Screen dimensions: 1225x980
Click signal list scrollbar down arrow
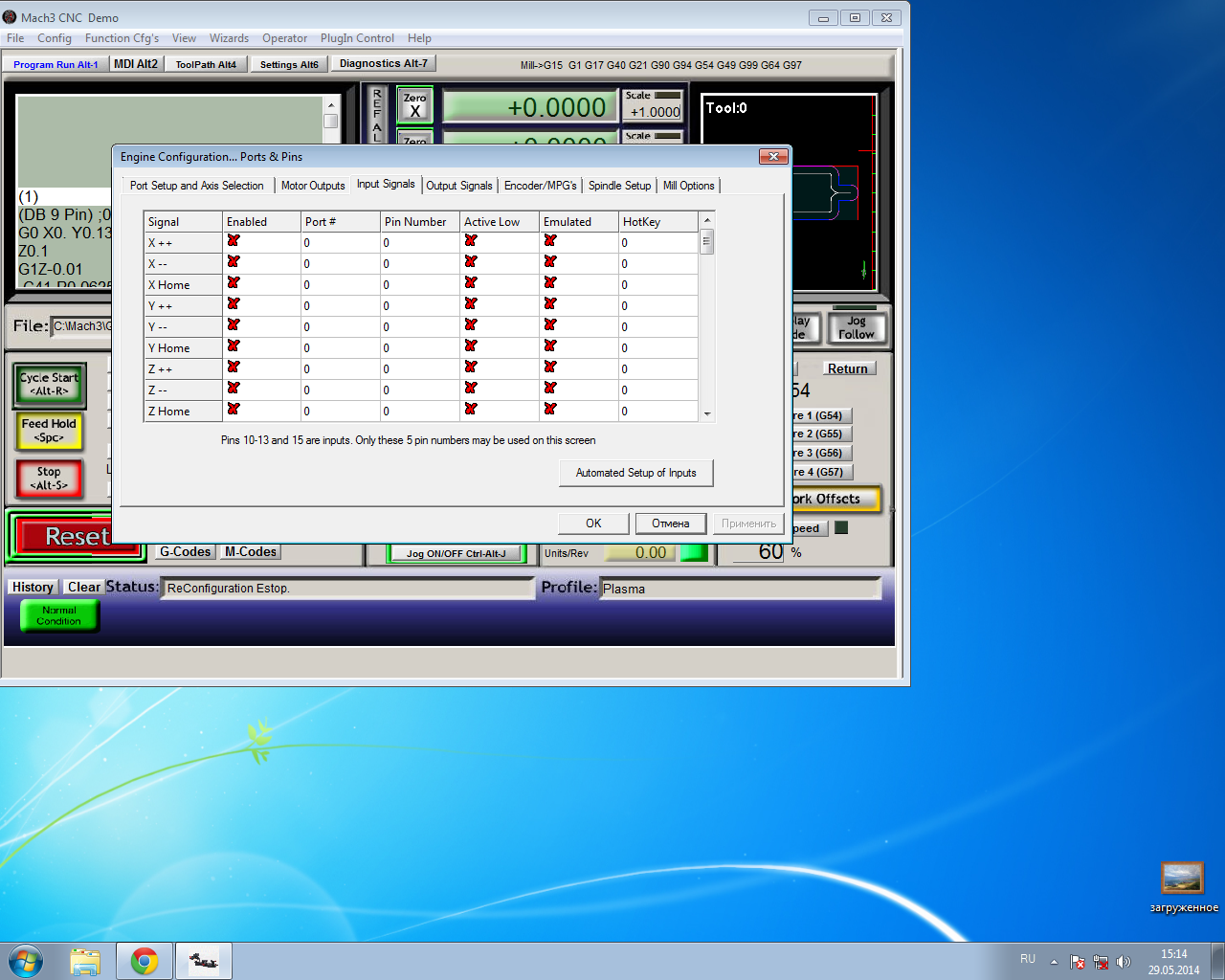point(707,414)
